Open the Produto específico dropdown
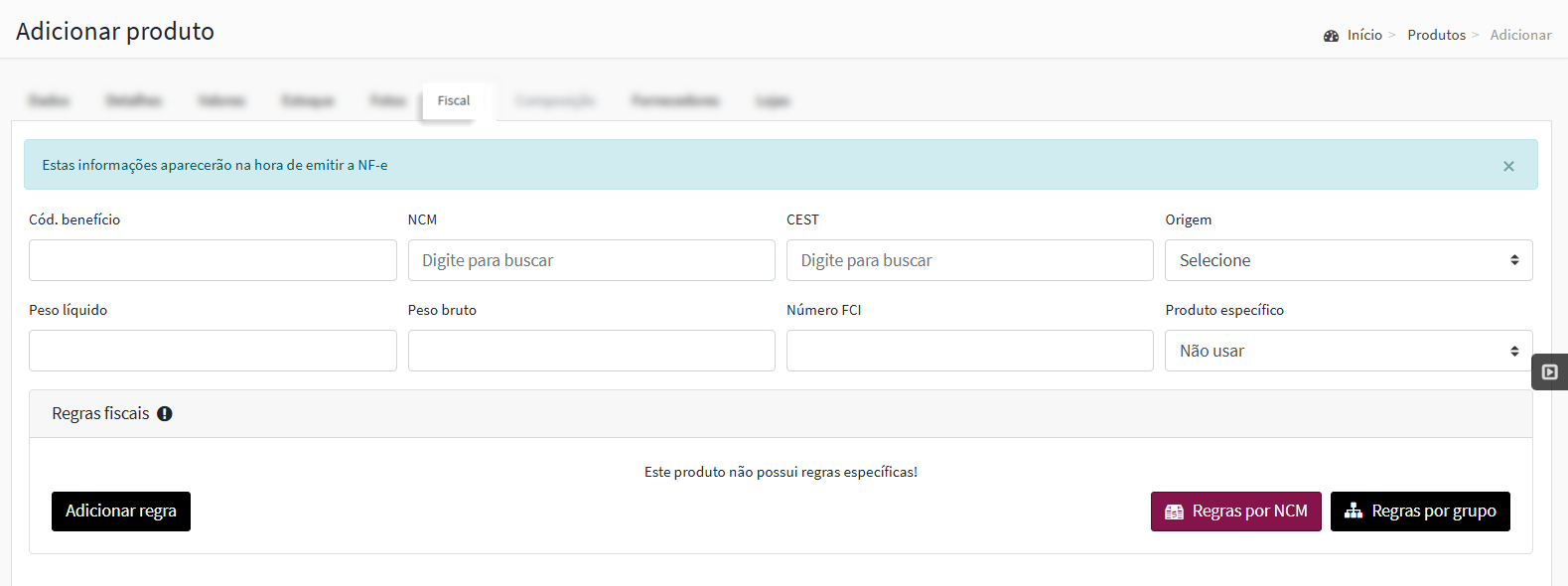Viewport: 1568px width, 586px height. click(1349, 351)
